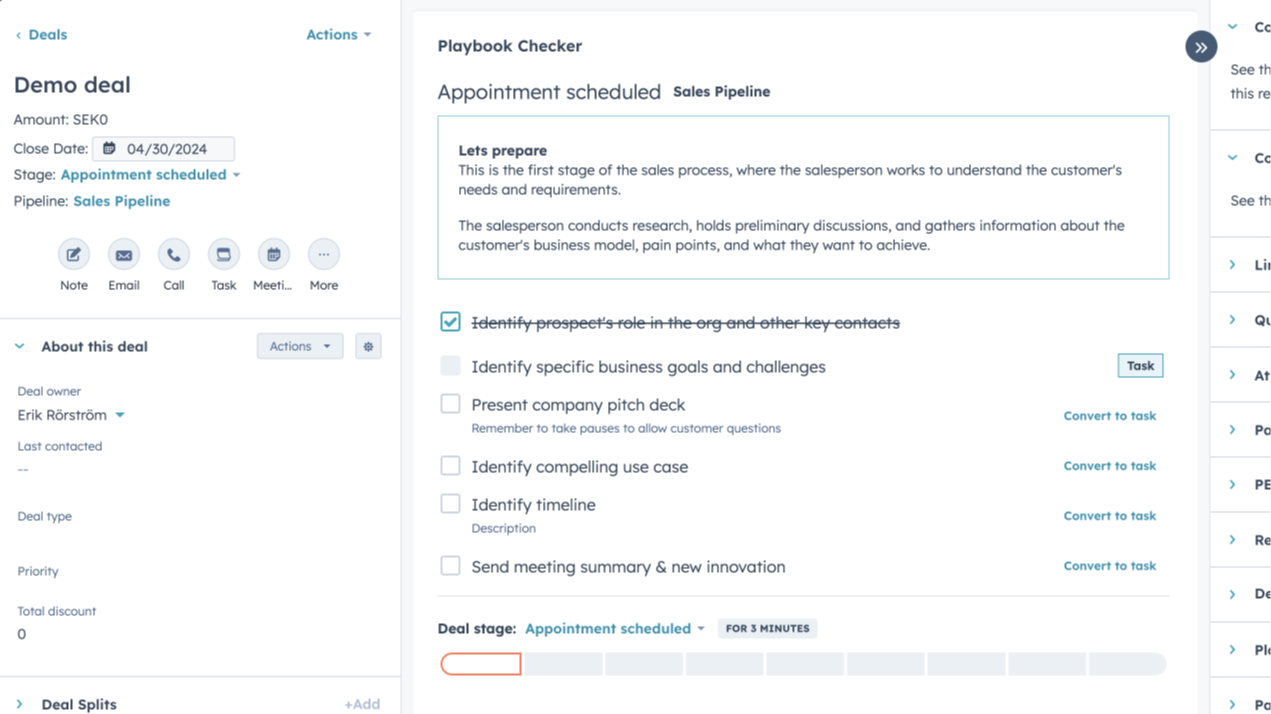Click the gear icon in About this deal
The height and width of the screenshot is (714, 1271).
tap(368, 347)
